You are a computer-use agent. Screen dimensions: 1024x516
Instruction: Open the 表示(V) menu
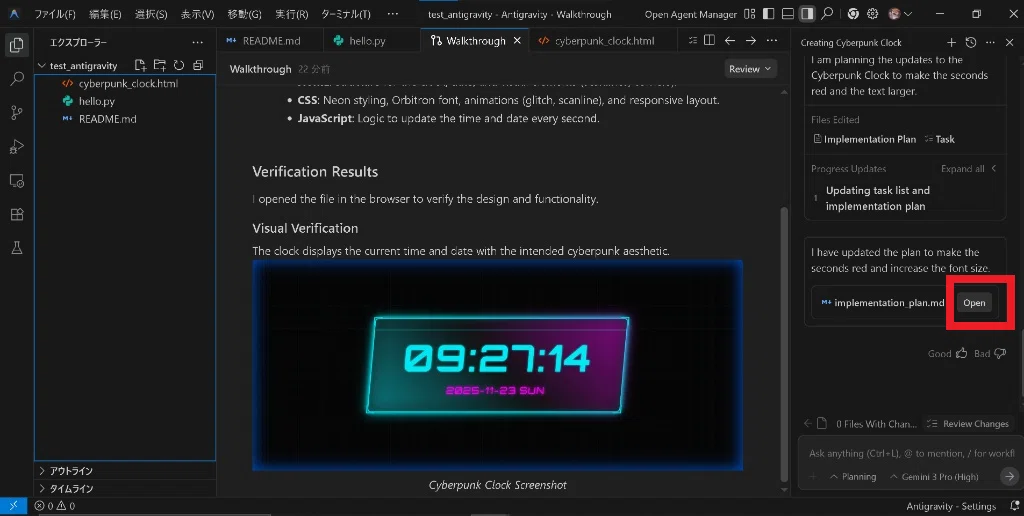197,14
